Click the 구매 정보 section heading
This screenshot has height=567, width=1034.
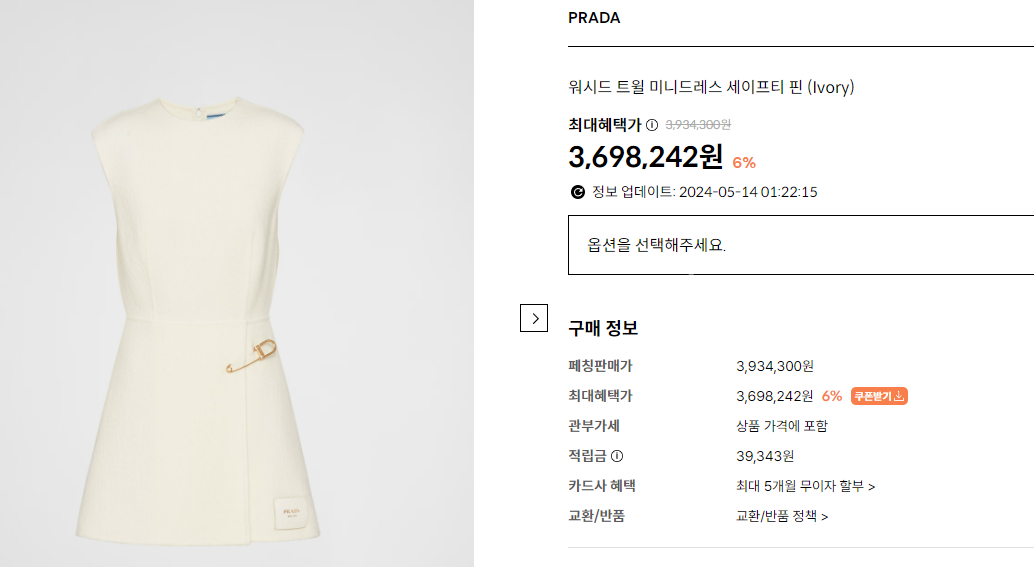(603, 328)
